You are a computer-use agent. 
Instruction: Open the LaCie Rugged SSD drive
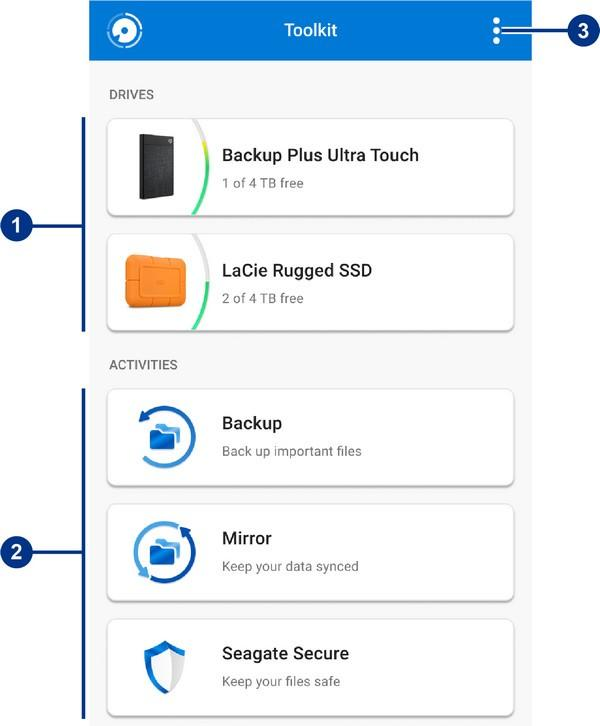pyautogui.click(x=297, y=270)
